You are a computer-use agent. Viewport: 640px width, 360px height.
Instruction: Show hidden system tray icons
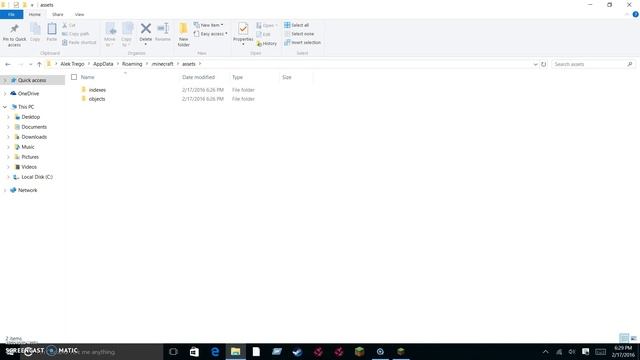545,351
